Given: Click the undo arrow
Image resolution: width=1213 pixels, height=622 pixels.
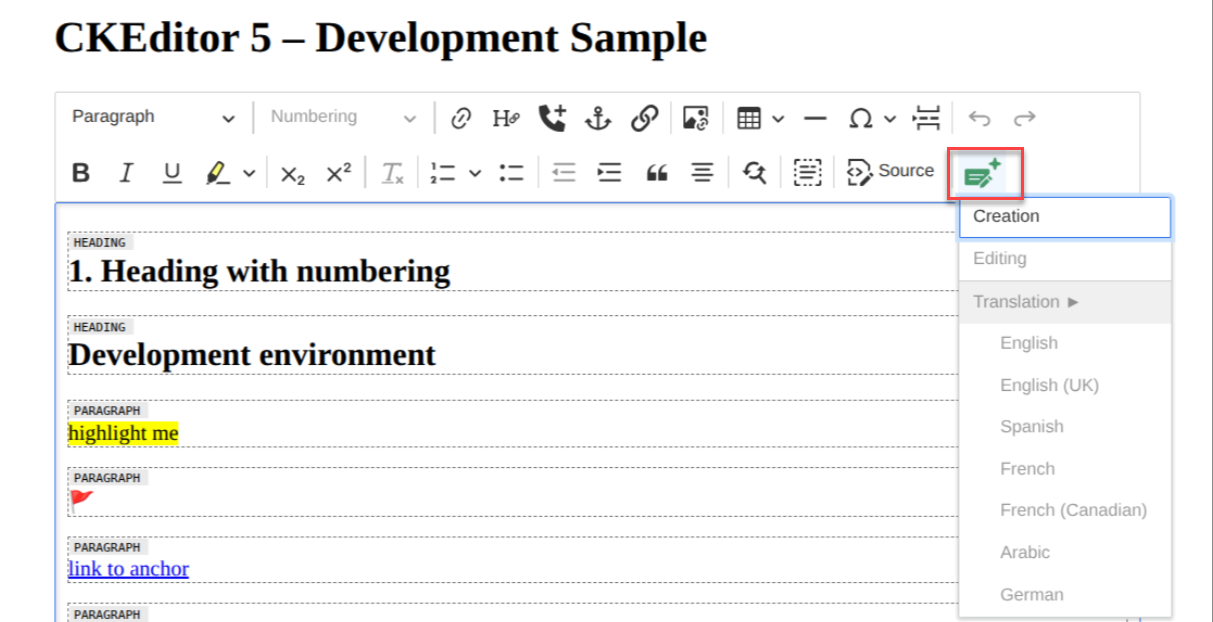Looking at the screenshot, I should tap(979, 118).
